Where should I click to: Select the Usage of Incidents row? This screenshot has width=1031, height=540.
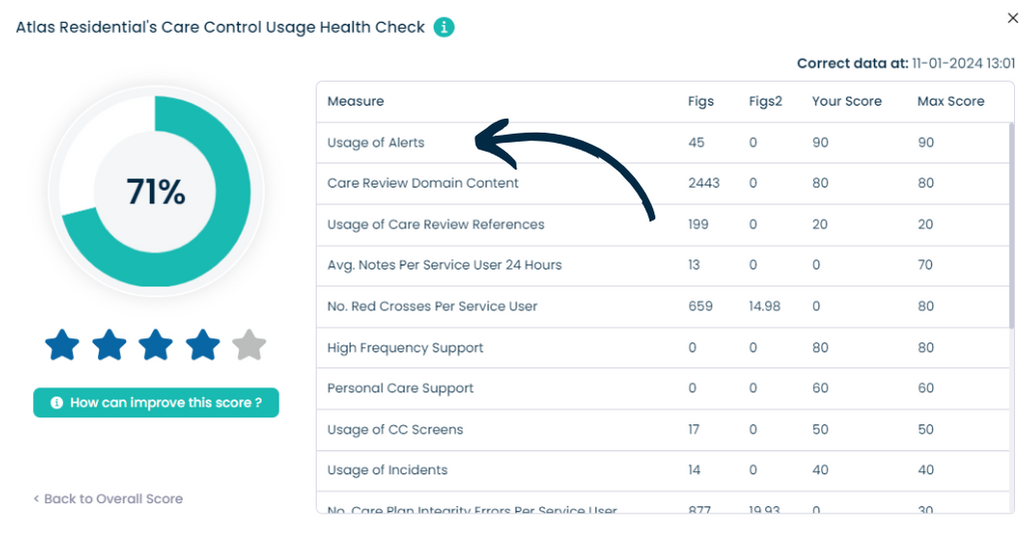pyautogui.click(x=387, y=470)
